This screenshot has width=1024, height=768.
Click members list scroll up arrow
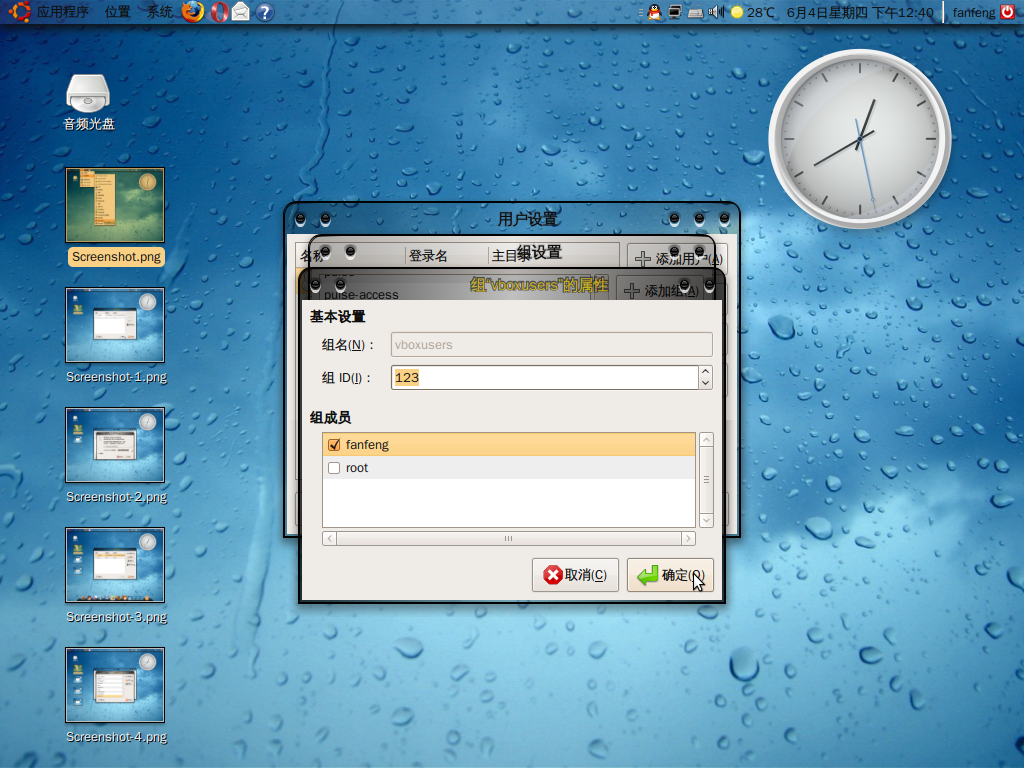tap(706, 440)
